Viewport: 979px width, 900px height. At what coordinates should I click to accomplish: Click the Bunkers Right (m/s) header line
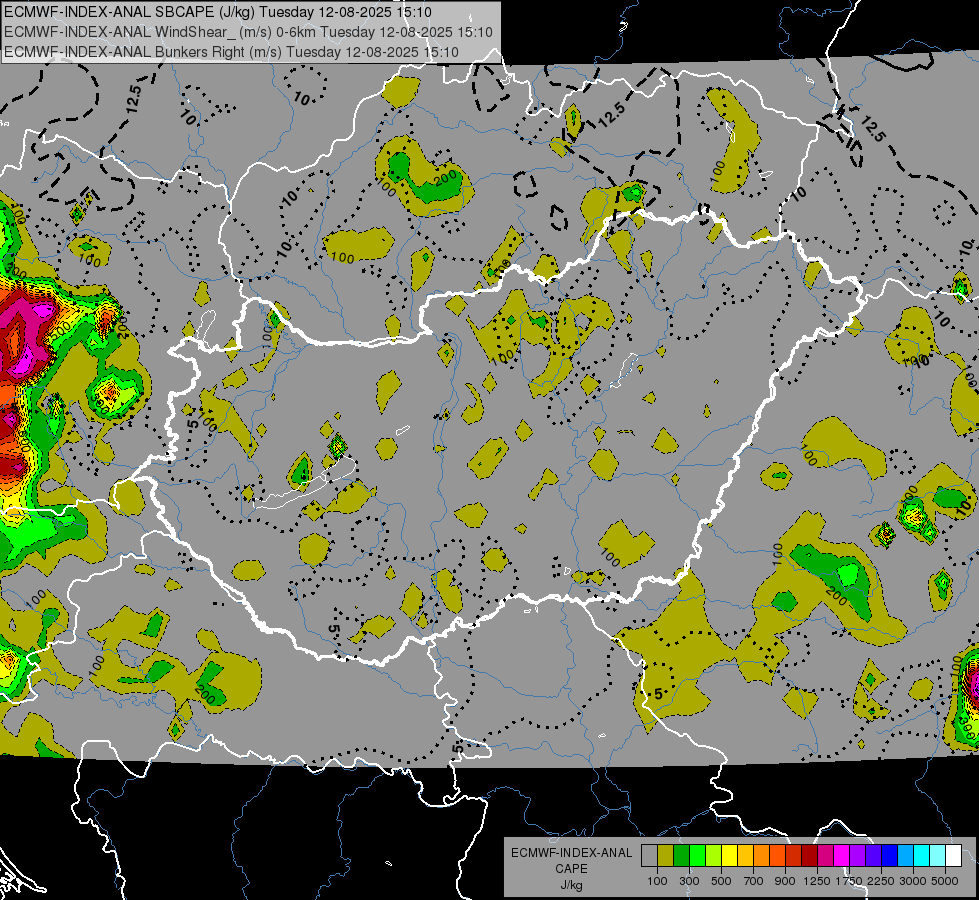(x=231, y=52)
